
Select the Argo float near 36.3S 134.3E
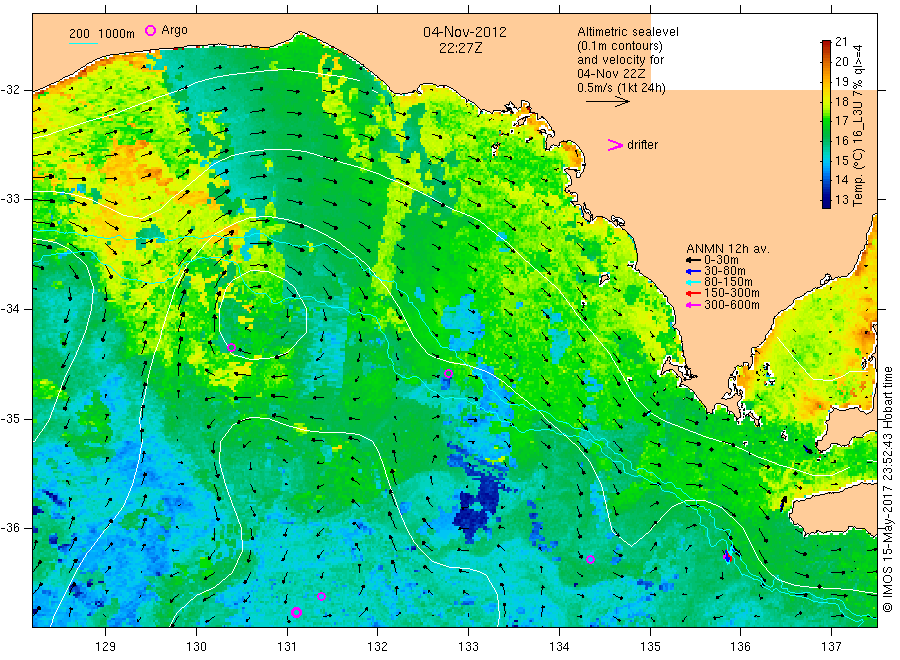click(590, 559)
